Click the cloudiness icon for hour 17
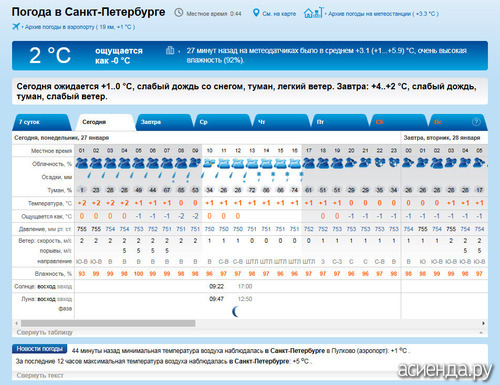 [x=309, y=163]
